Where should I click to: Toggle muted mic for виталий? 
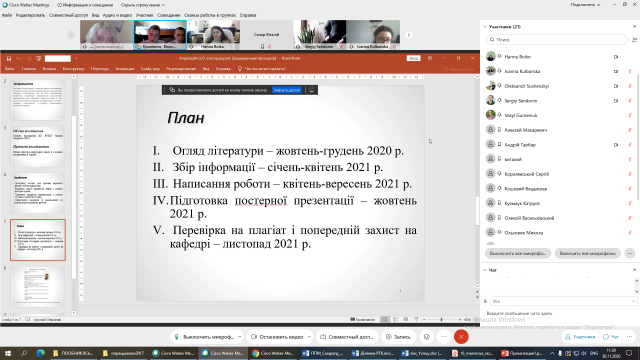(629, 159)
